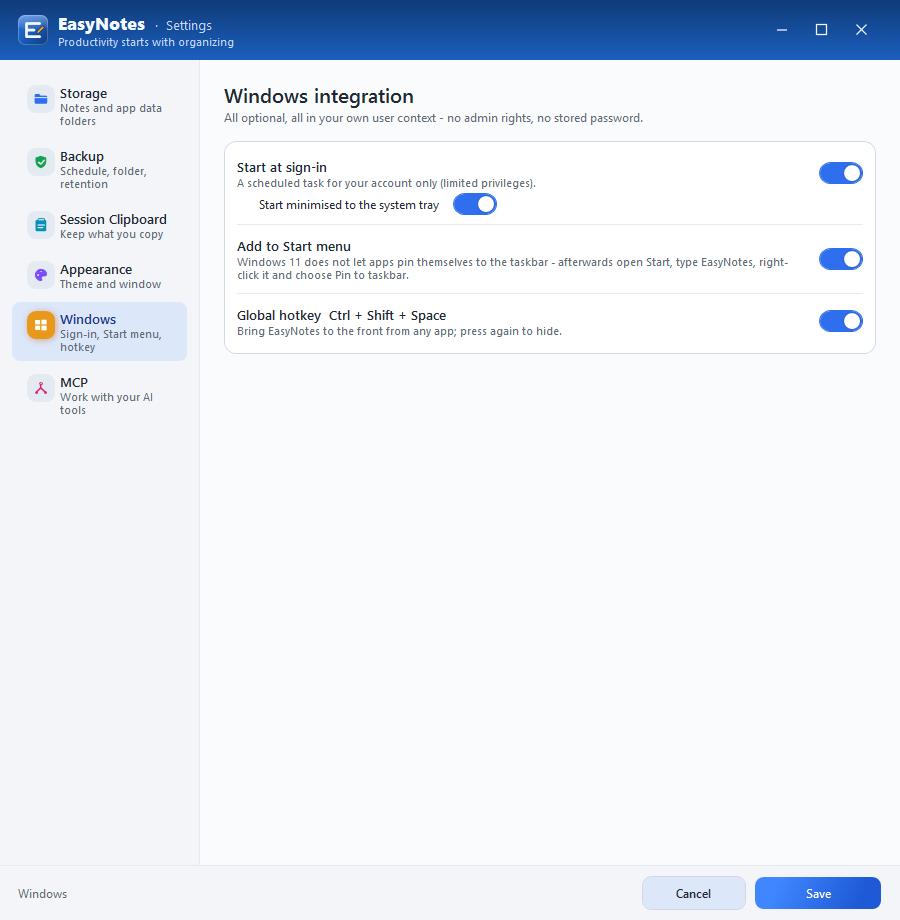Click 'A scheduled task for your account' text
Screen dimensions: 900x920
[386, 183]
